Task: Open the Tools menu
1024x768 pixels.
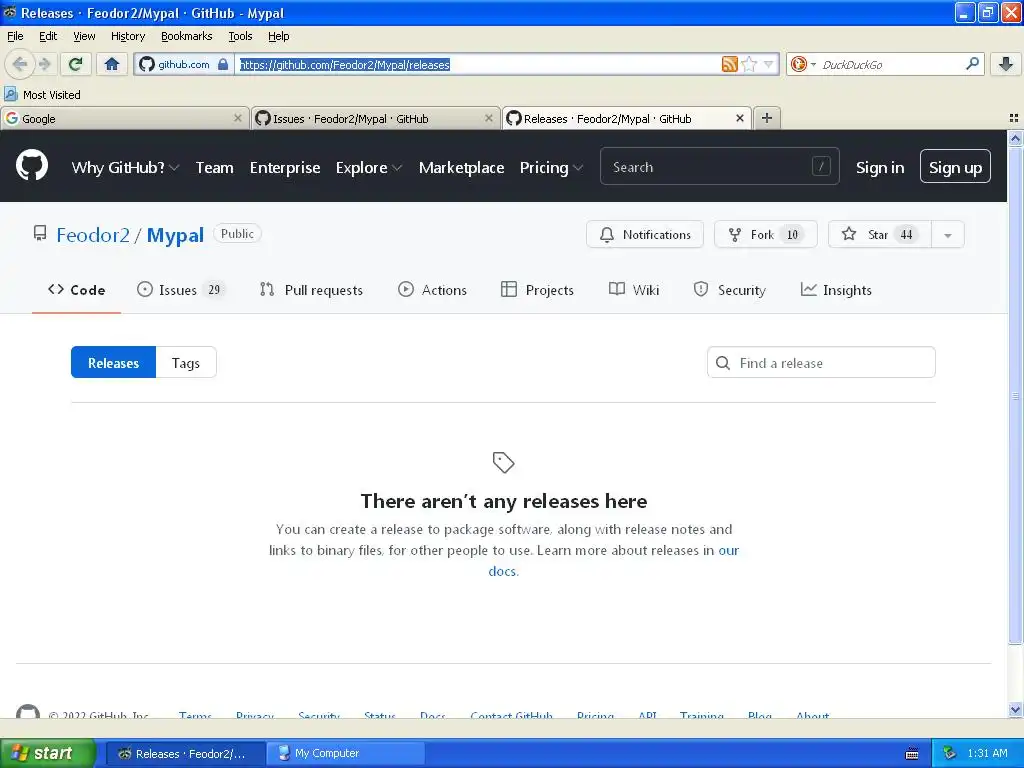Action: point(240,36)
